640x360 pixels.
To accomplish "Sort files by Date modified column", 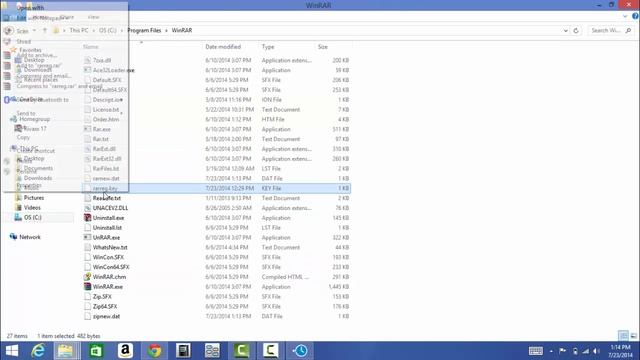I will click(223, 47).
